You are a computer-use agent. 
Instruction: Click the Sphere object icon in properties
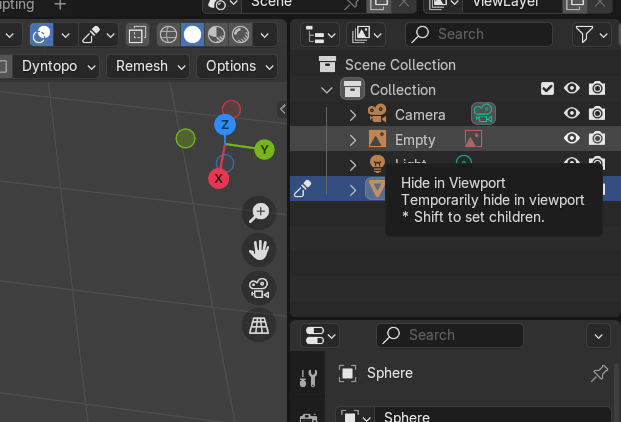(x=347, y=373)
